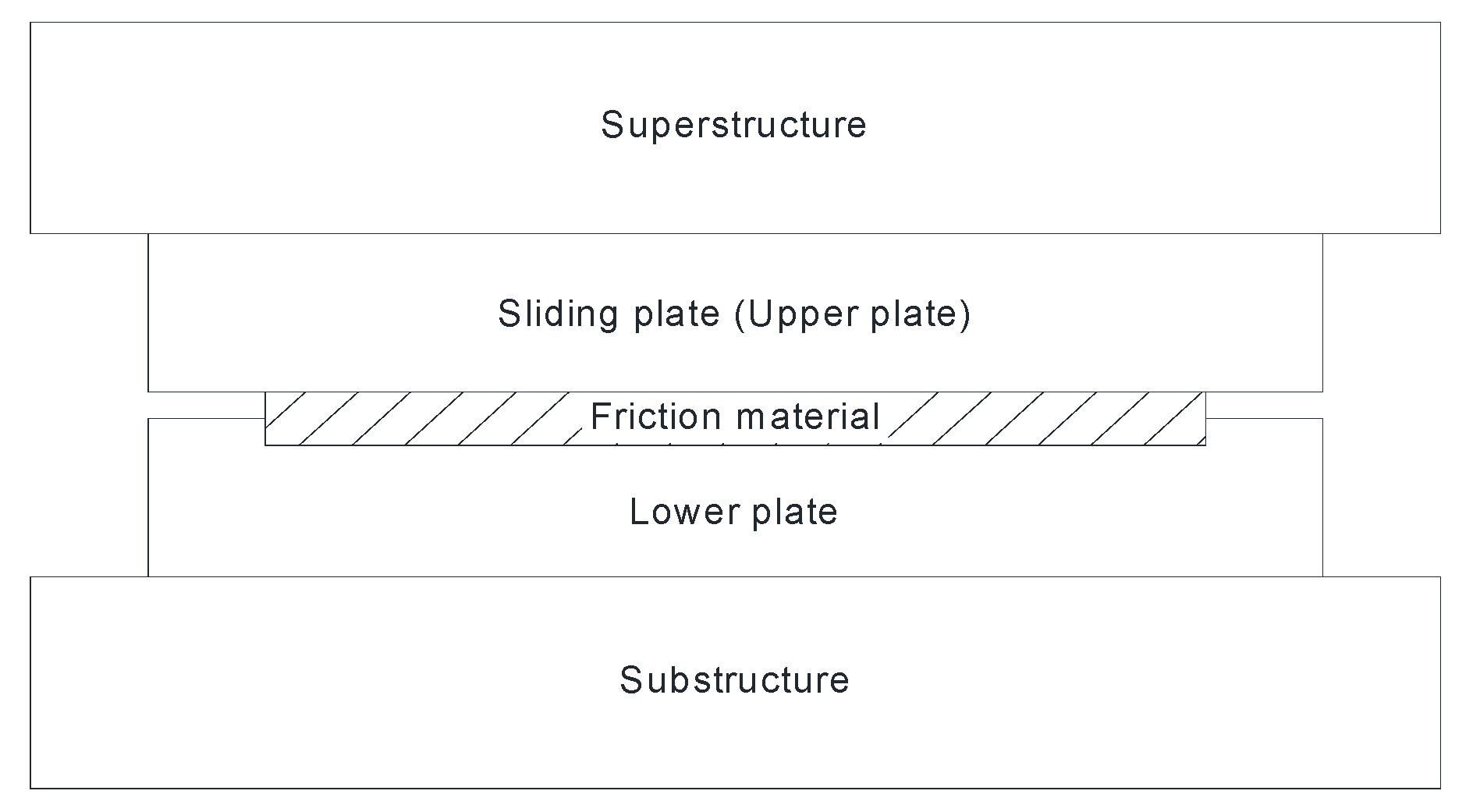Select the bottom-right corner of the Substructure box

tap(1440, 788)
